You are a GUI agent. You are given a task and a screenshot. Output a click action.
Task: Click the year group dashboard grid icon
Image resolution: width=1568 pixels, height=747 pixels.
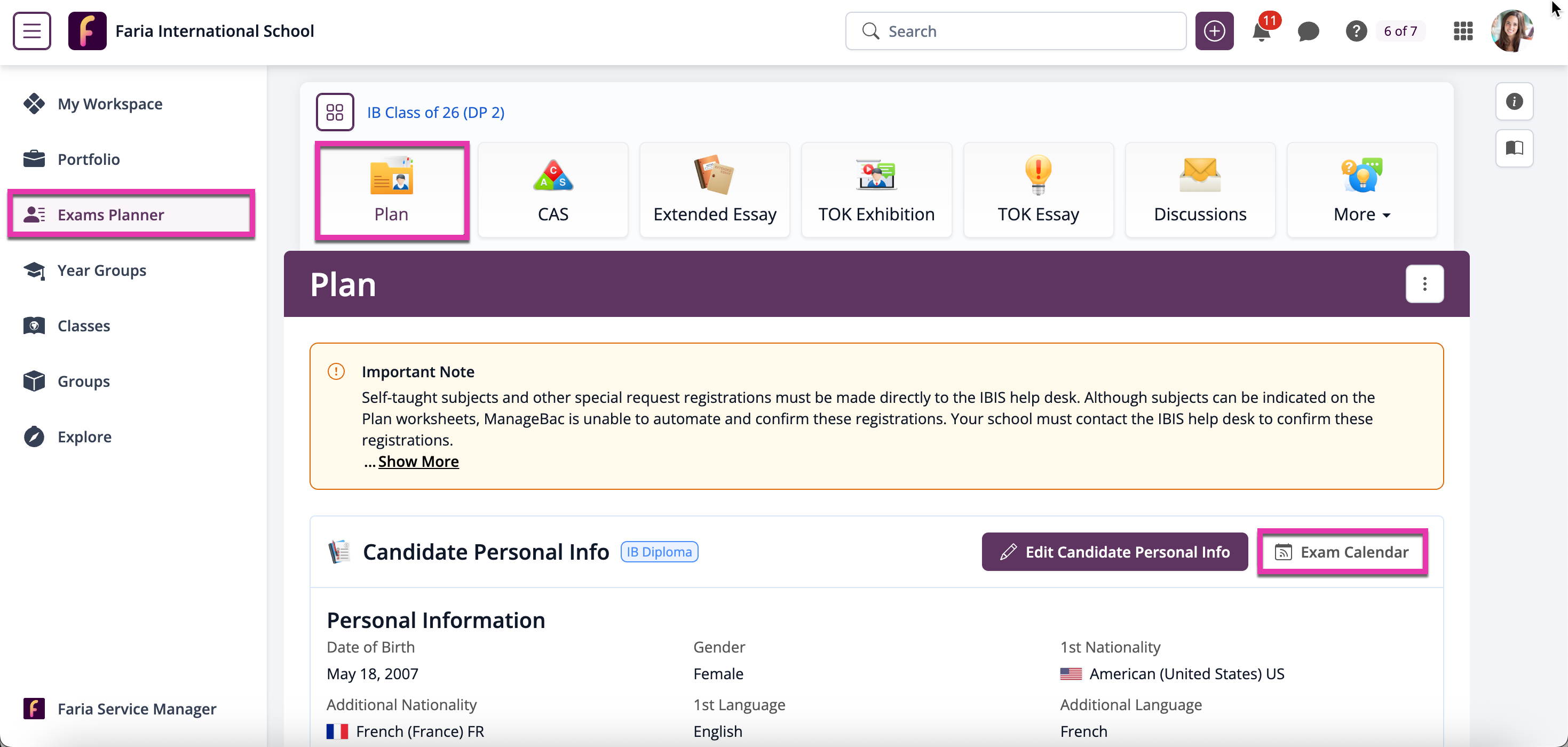[335, 112]
